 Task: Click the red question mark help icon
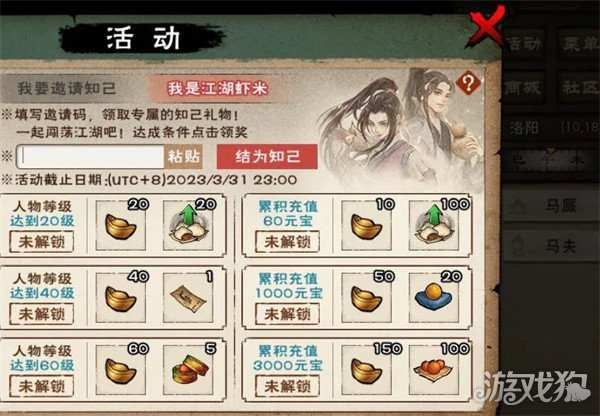coord(468,82)
